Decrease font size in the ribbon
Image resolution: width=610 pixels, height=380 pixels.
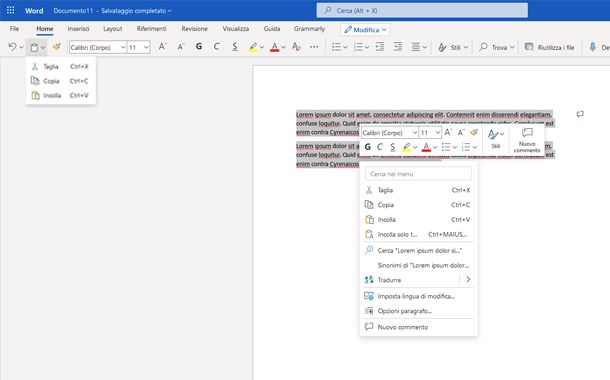click(181, 47)
